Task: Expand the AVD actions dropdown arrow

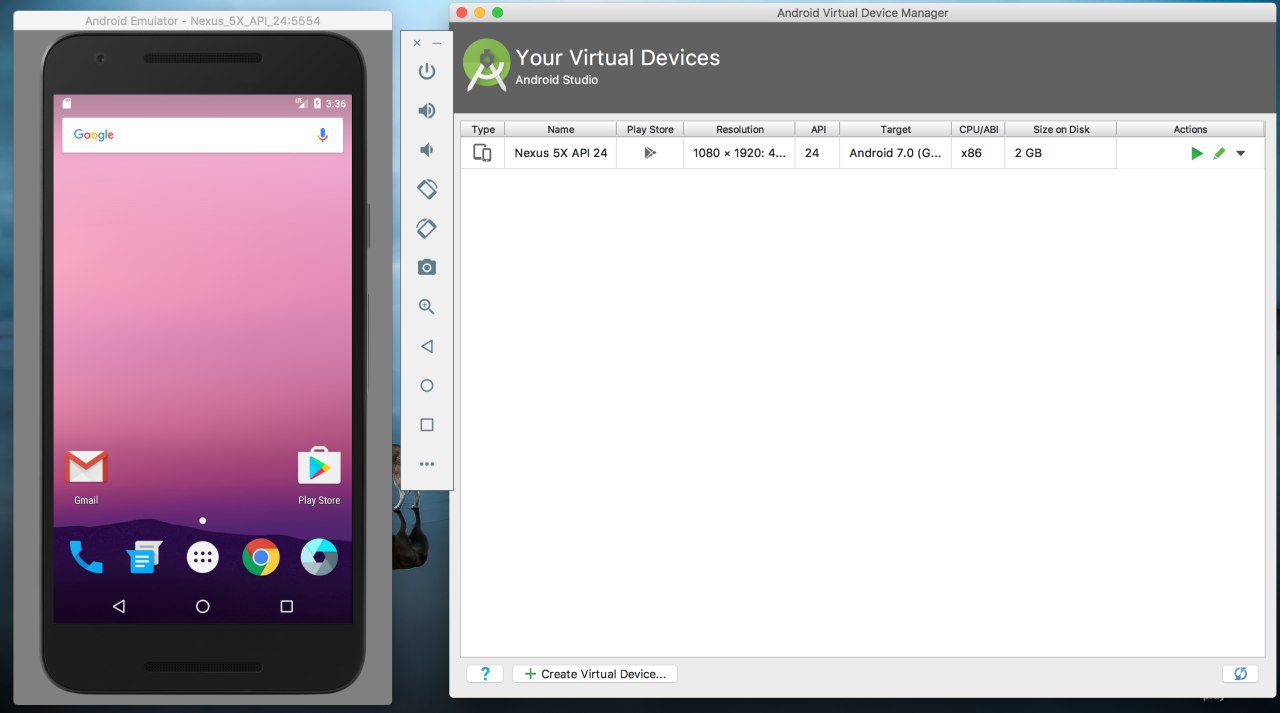Action: point(1241,153)
